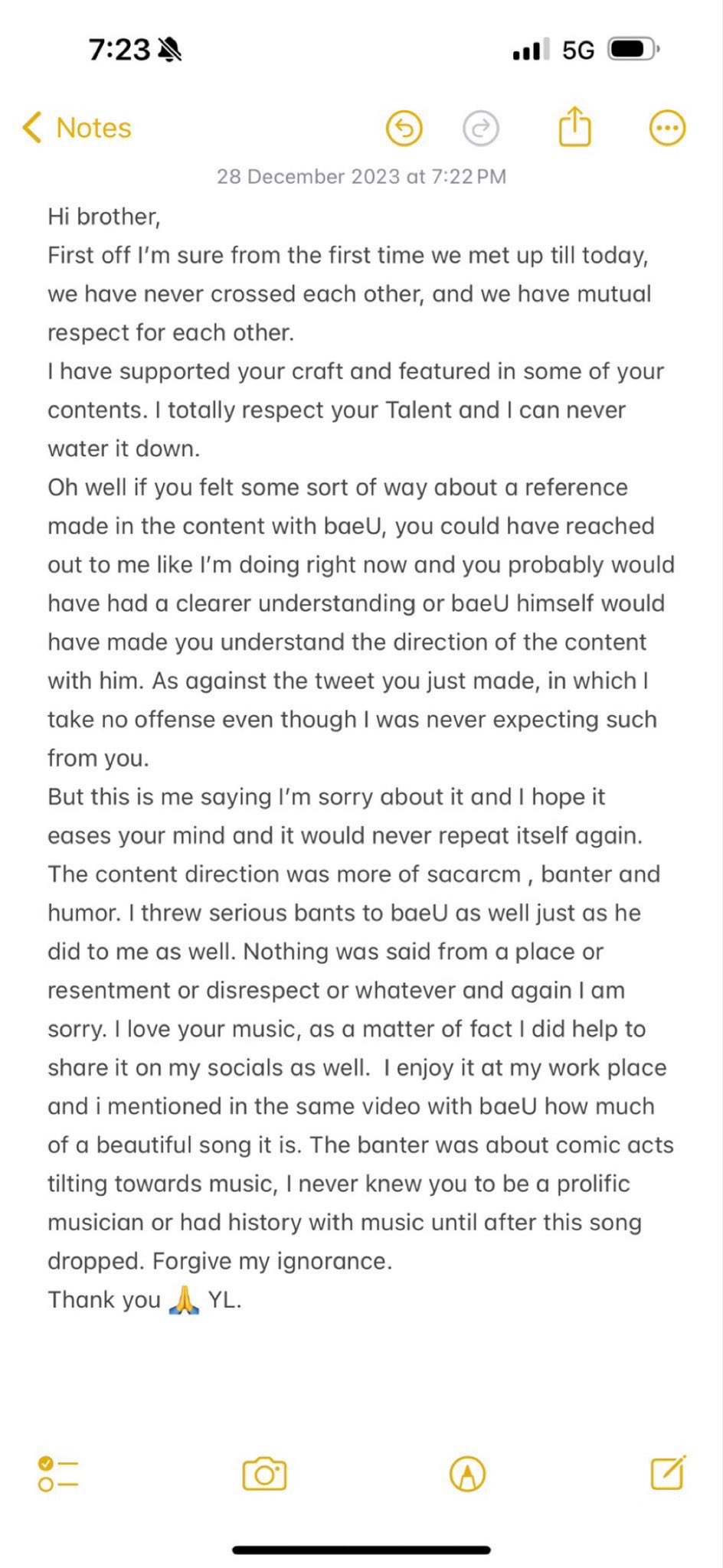
Task: Open the more options ellipsis menu
Action: [667, 129]
